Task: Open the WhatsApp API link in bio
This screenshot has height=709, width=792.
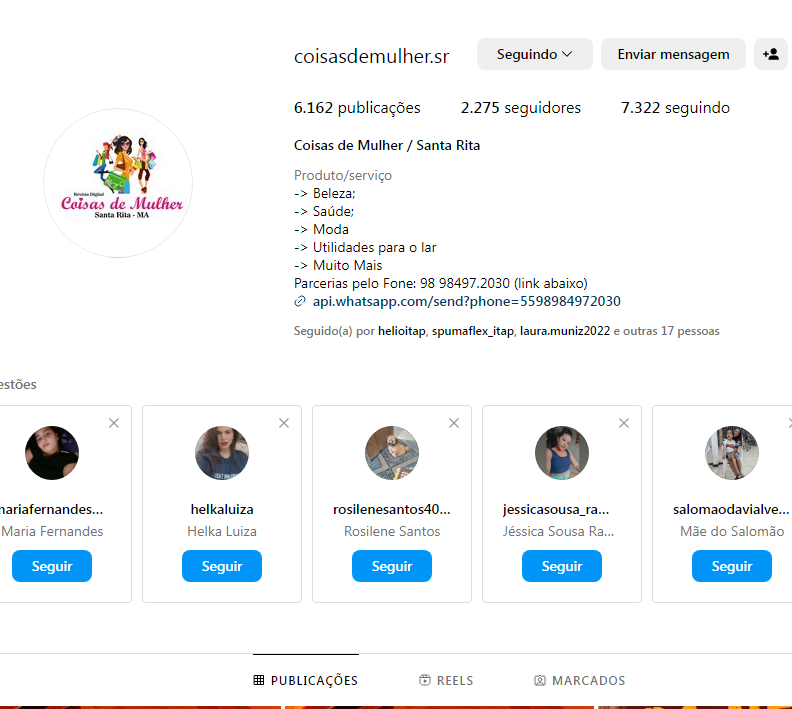Action: click(466, 301)
